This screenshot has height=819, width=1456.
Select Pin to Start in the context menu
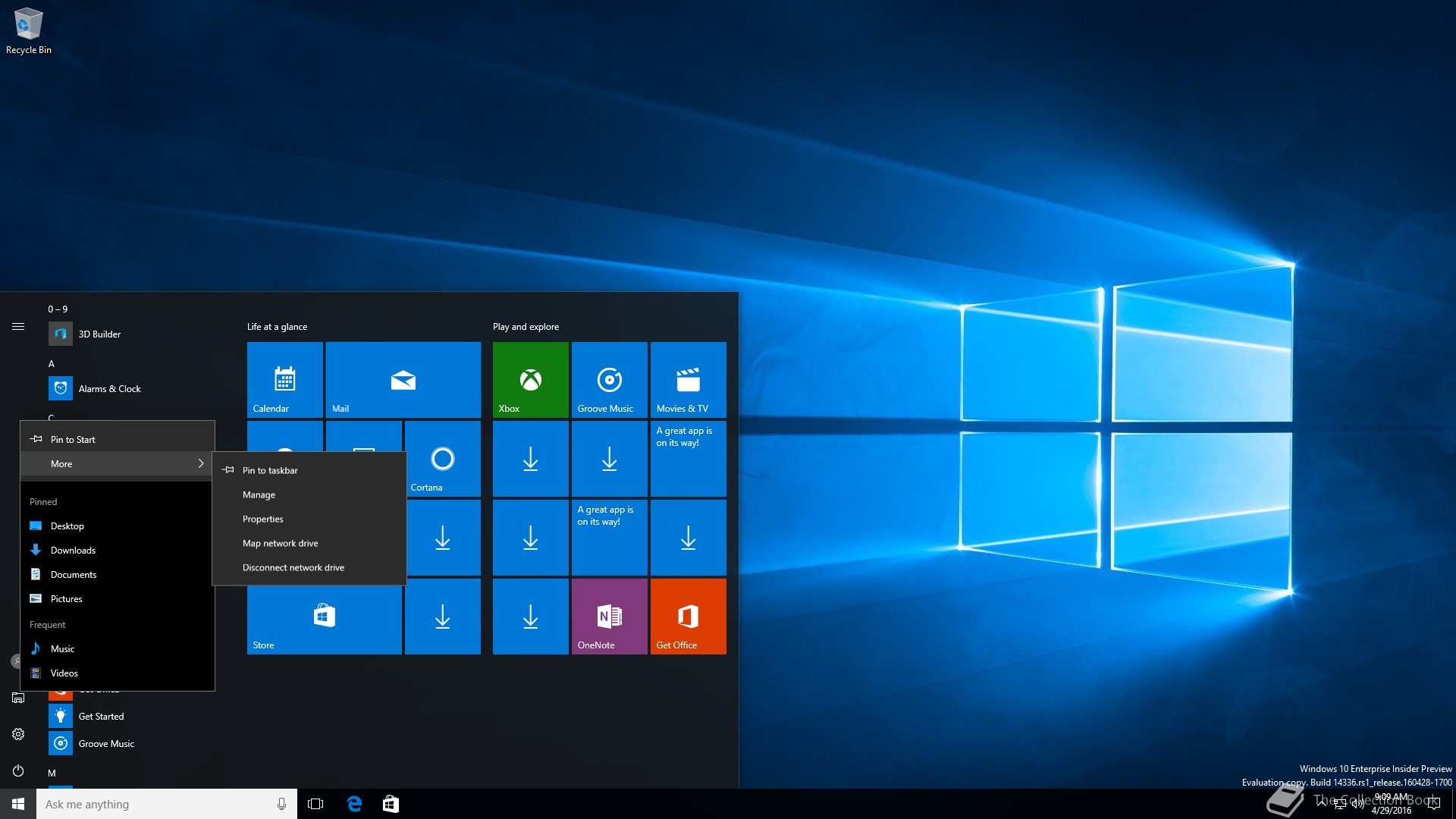118,439
